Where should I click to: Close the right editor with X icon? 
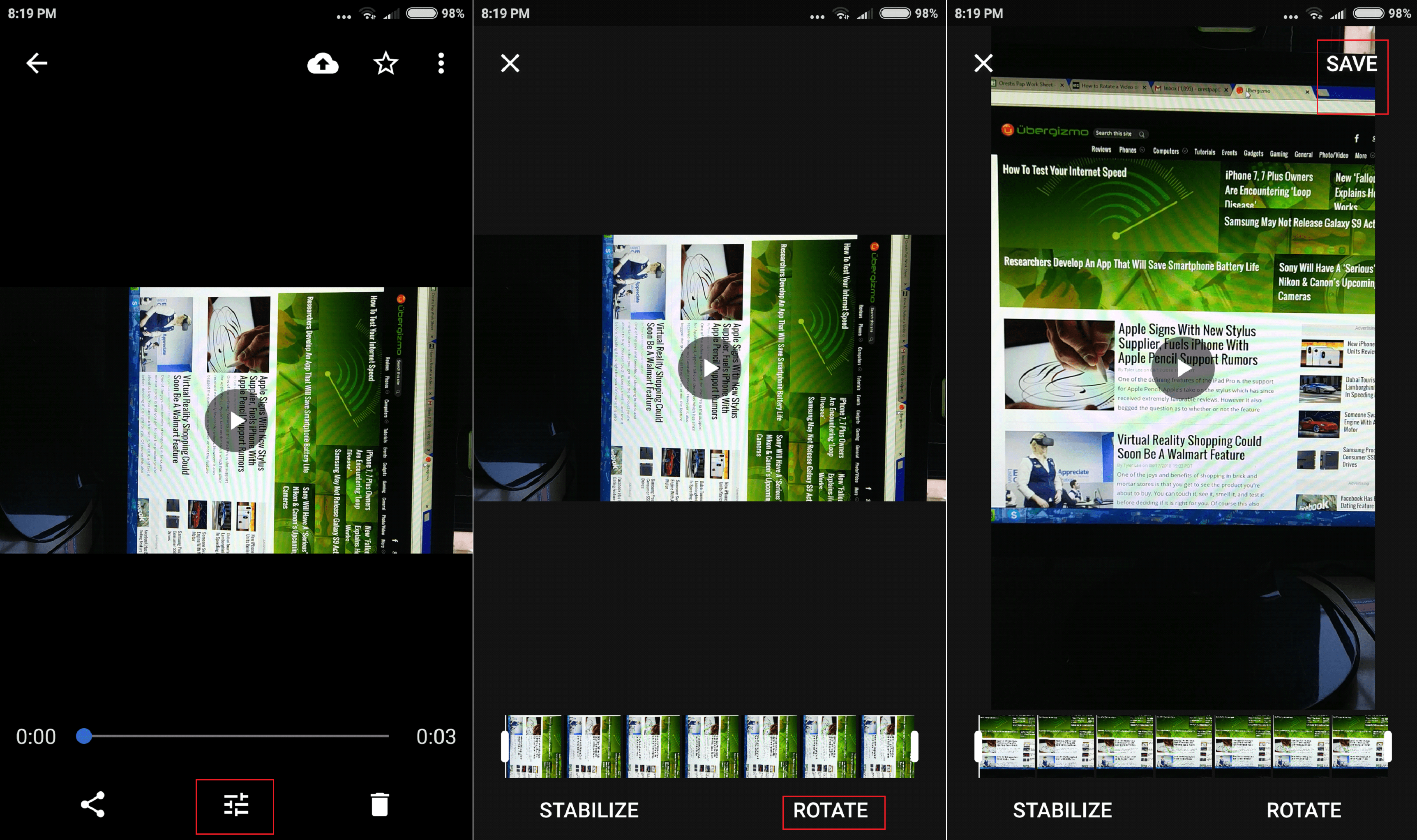(983, 63)
